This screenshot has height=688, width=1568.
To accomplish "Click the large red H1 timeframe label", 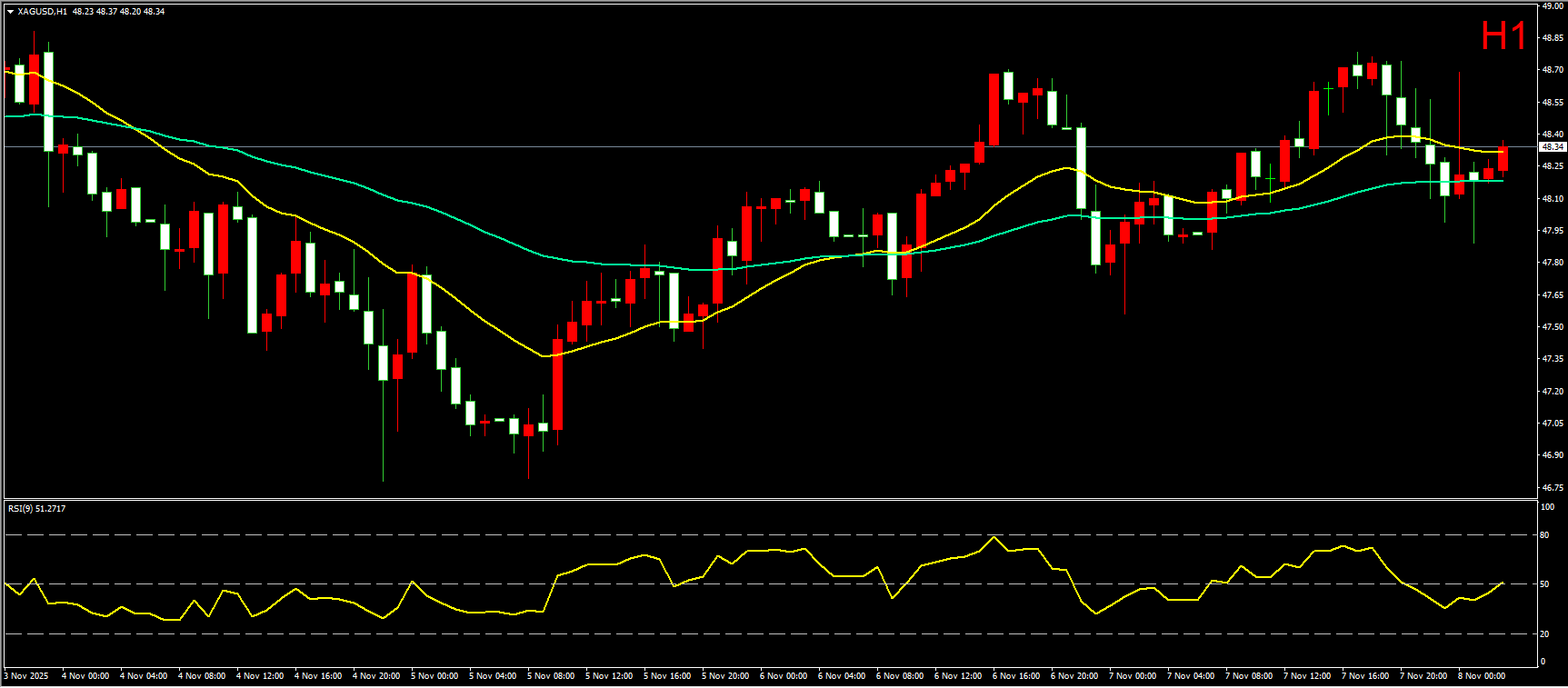I will coord(1503,36).
